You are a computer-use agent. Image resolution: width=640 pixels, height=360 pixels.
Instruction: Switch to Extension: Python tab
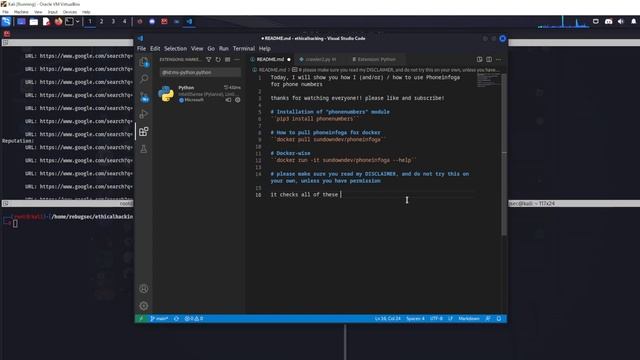tap(376, 60)
